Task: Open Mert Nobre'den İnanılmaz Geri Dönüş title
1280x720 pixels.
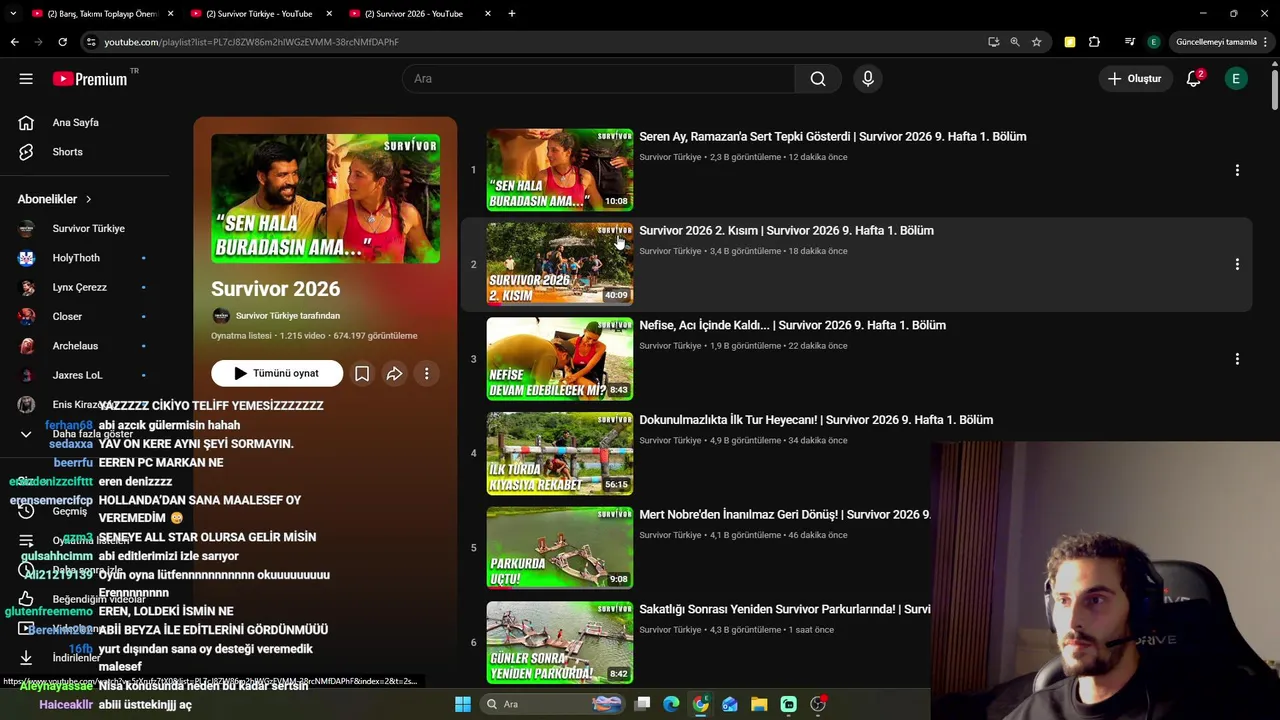Action: point(785,515)
